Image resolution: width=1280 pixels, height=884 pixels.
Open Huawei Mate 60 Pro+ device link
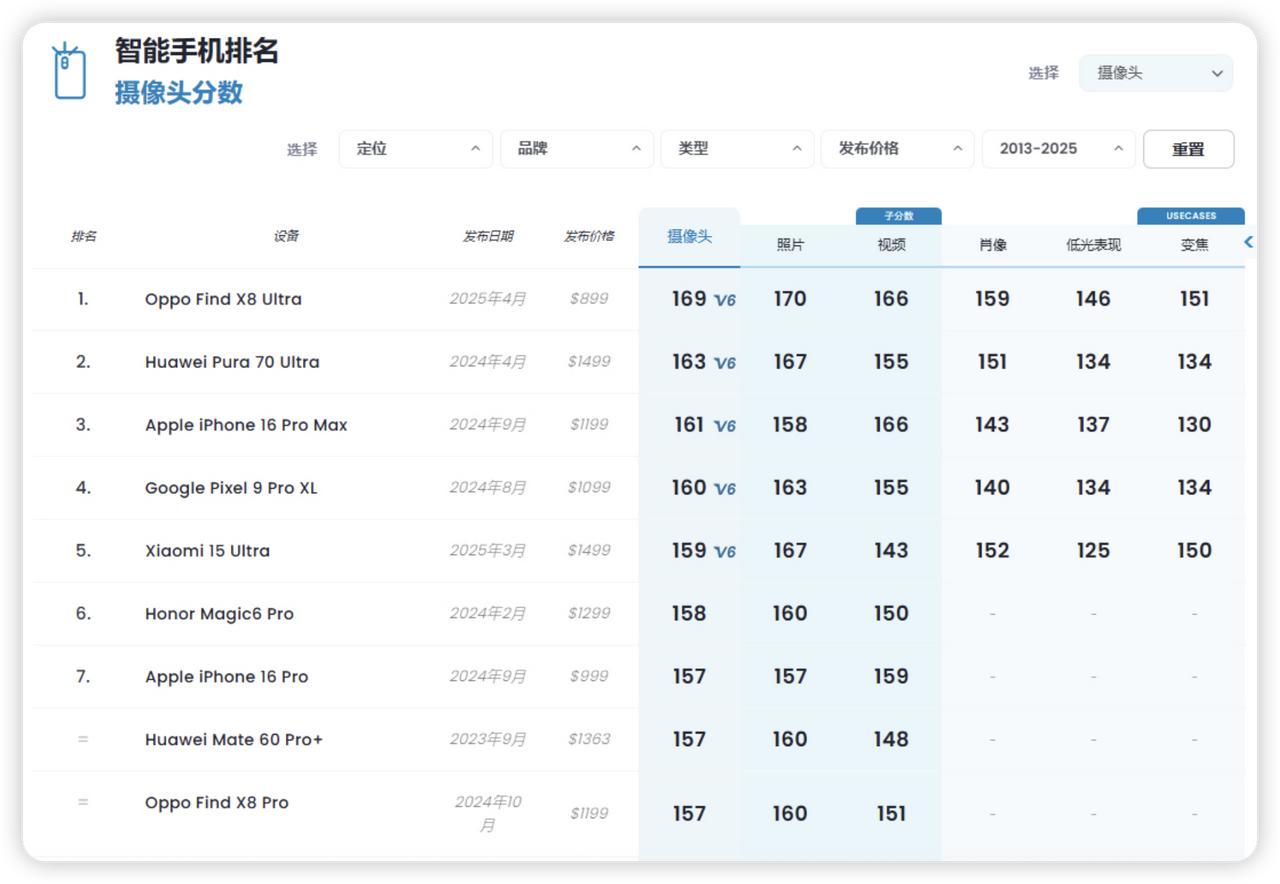coord(234,740)
